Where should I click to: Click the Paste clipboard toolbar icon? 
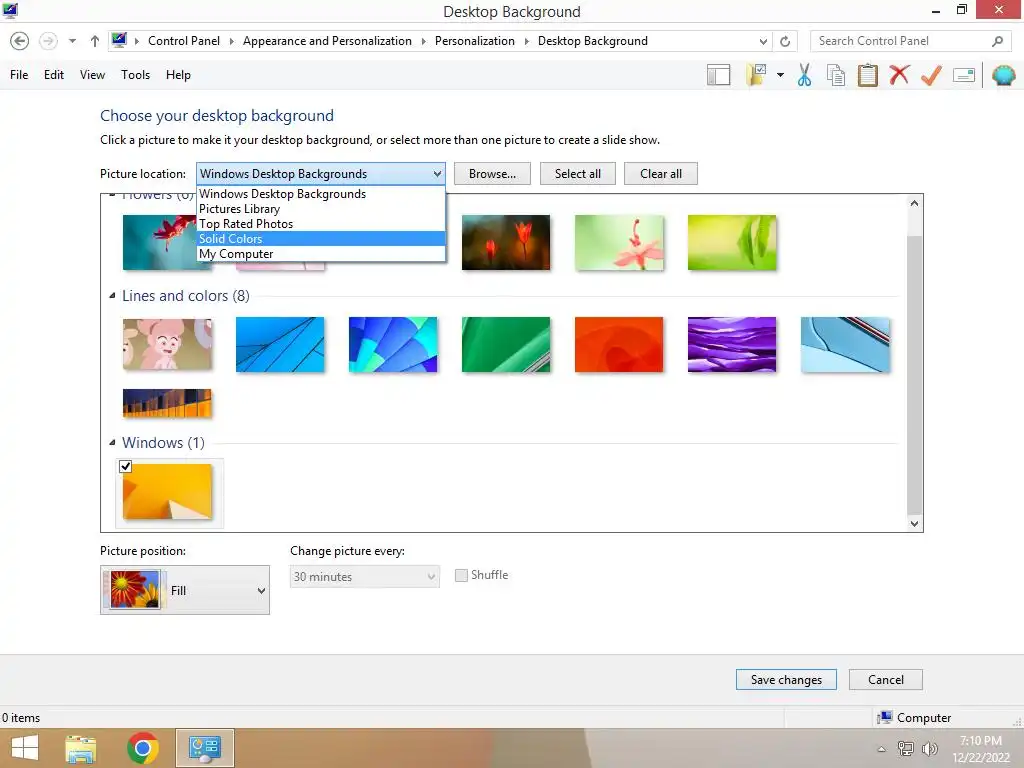click(x=867, y=75)
